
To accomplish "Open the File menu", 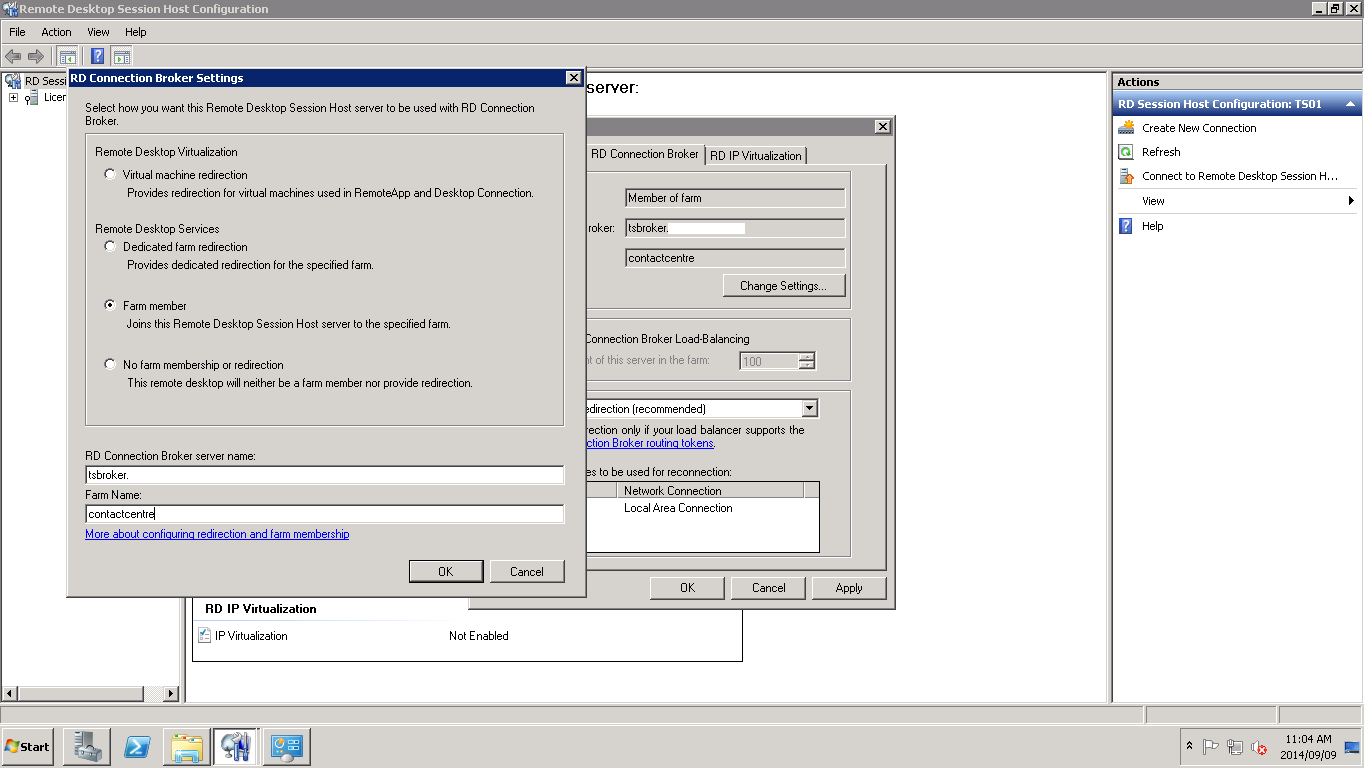I will pyautogui.click(x=17, y=32).
